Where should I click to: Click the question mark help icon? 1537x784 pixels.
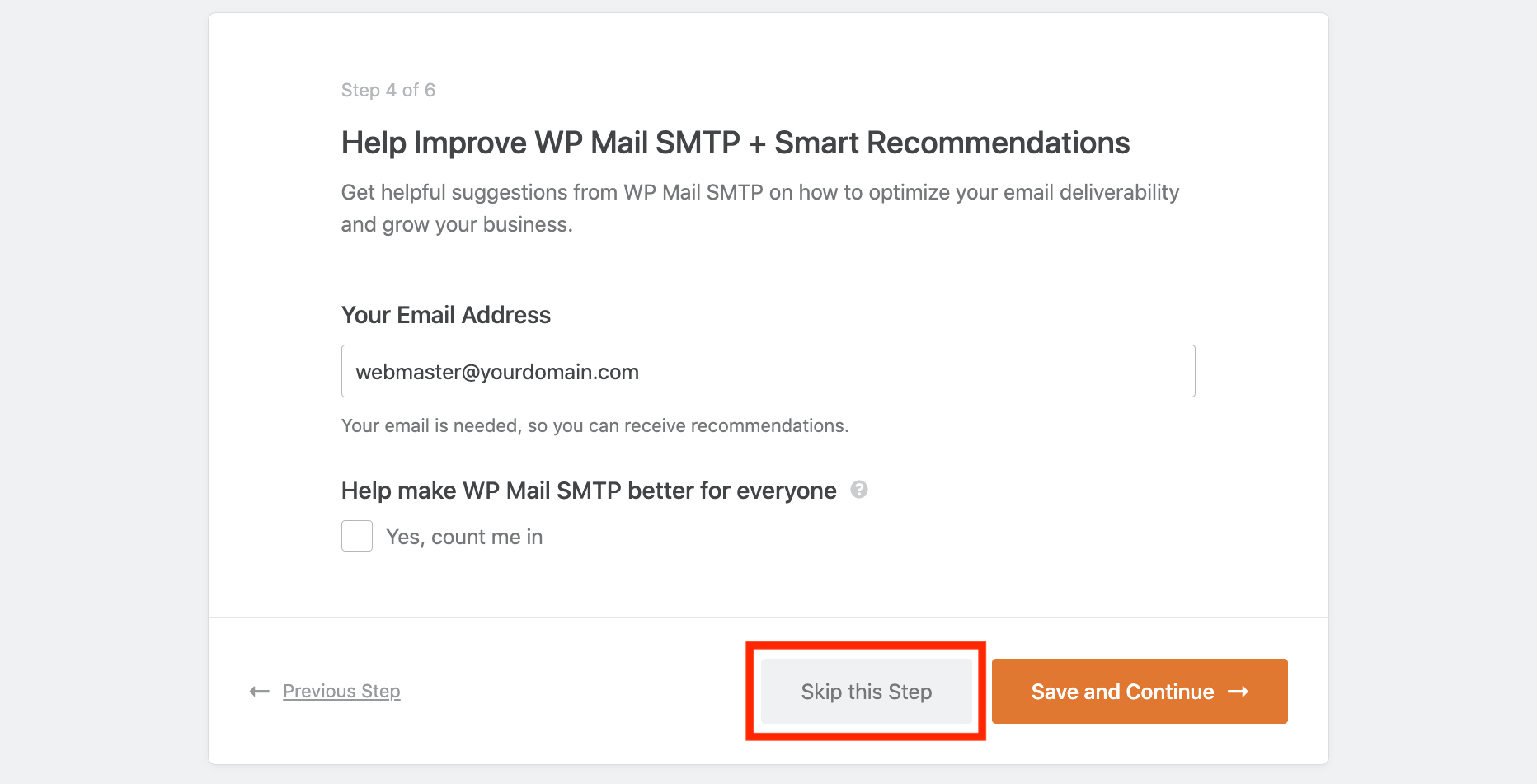point(858,490)
